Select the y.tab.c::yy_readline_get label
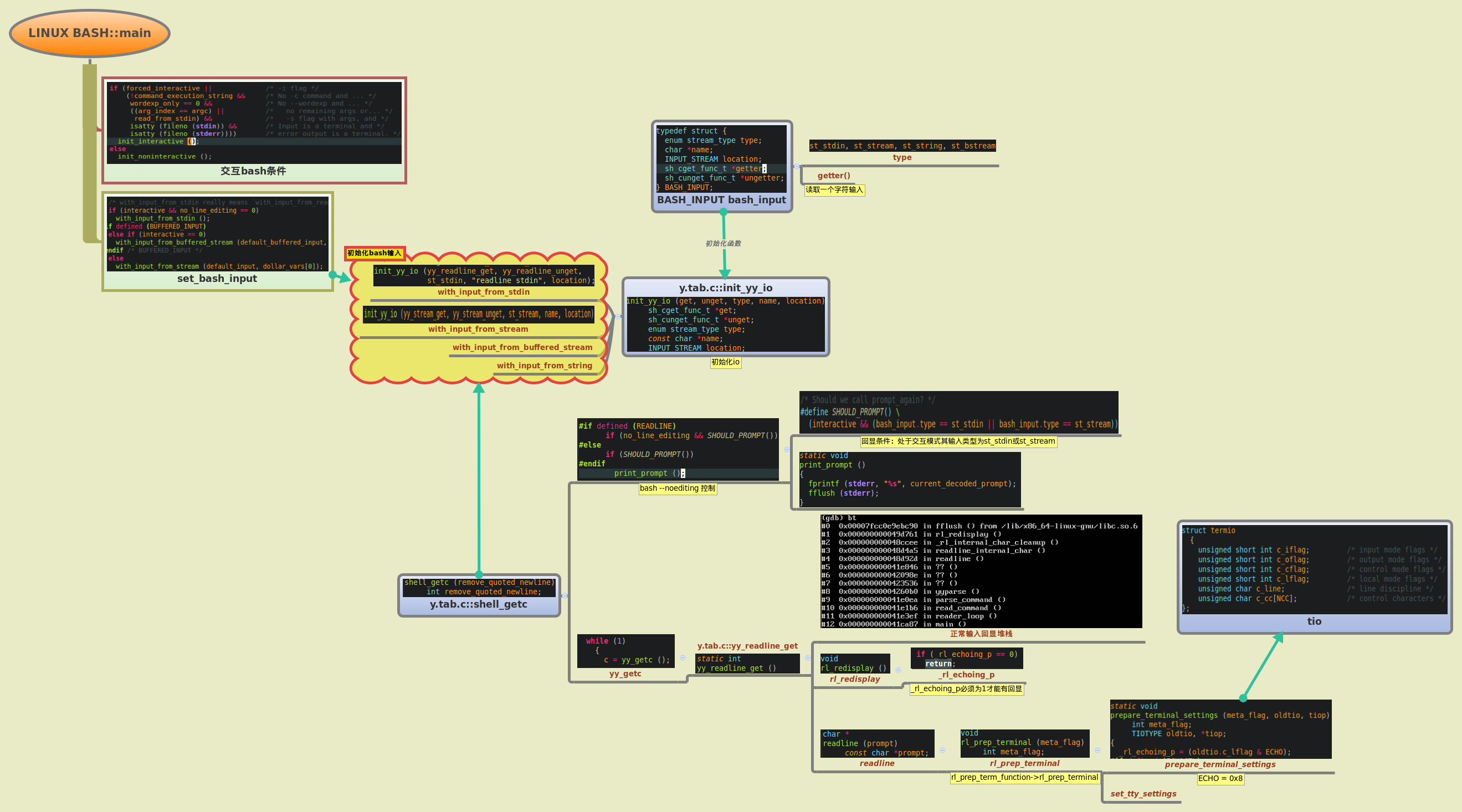The height and width of the screenshot is (812, 1462). click(747, 646)
